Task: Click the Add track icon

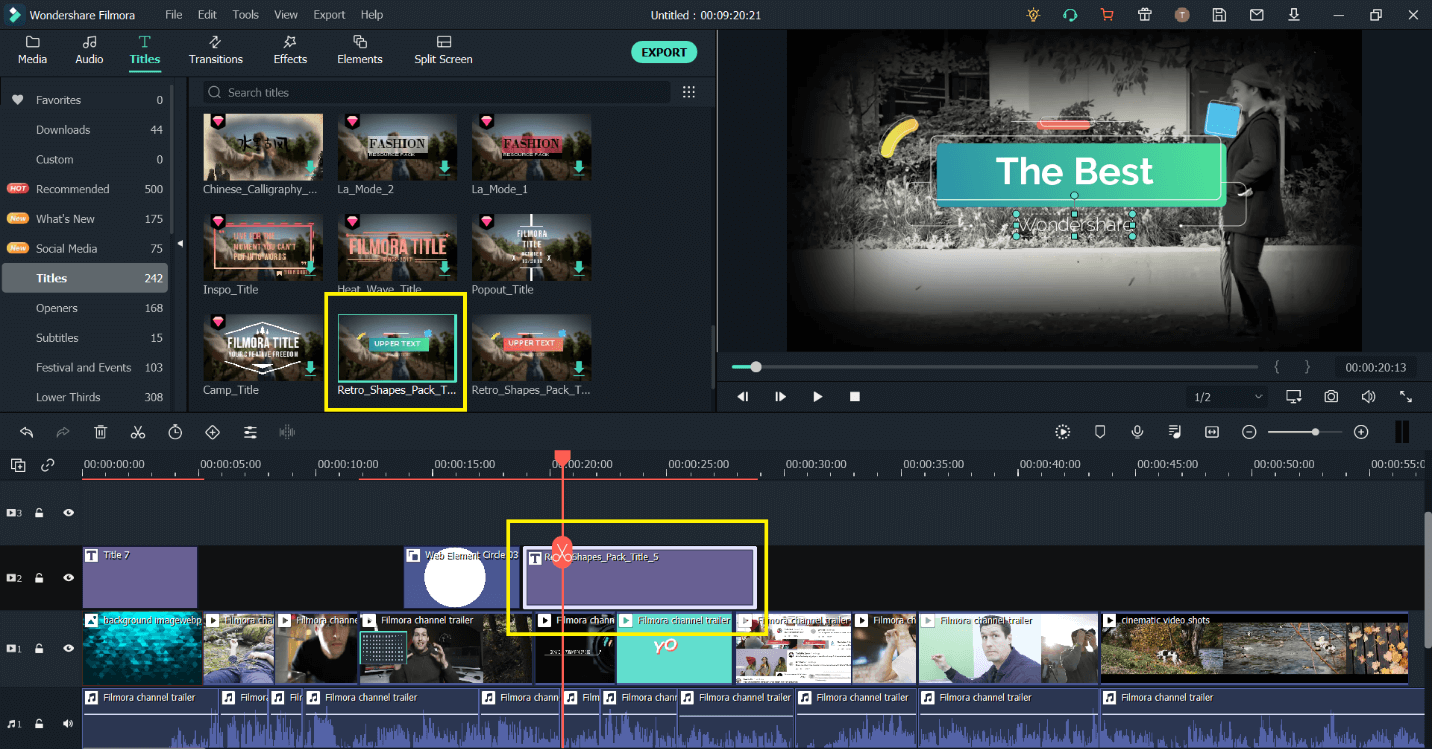Action: 18,465
